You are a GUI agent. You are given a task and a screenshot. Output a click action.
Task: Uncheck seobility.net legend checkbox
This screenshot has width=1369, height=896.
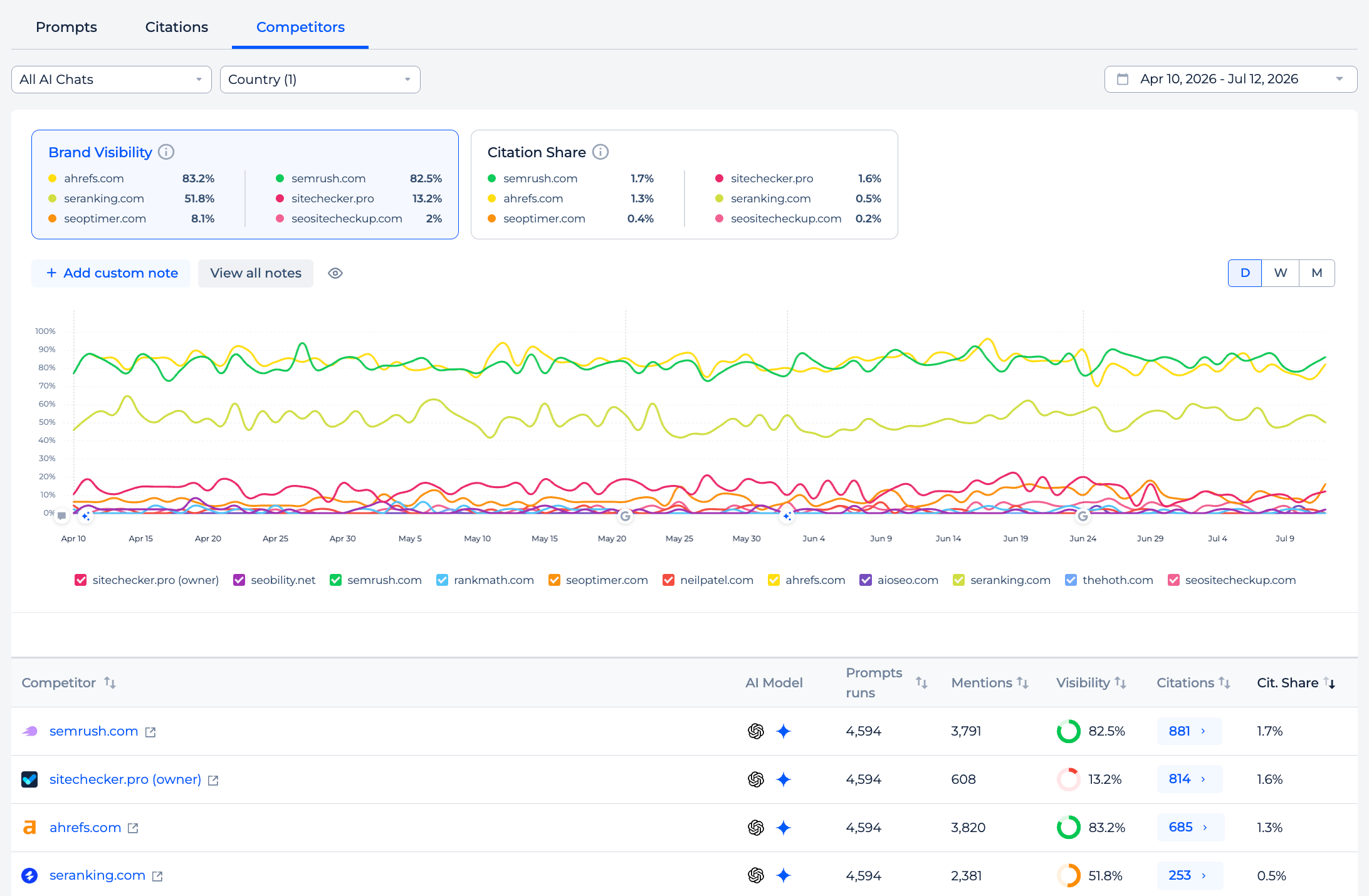[x=239, y=580]
